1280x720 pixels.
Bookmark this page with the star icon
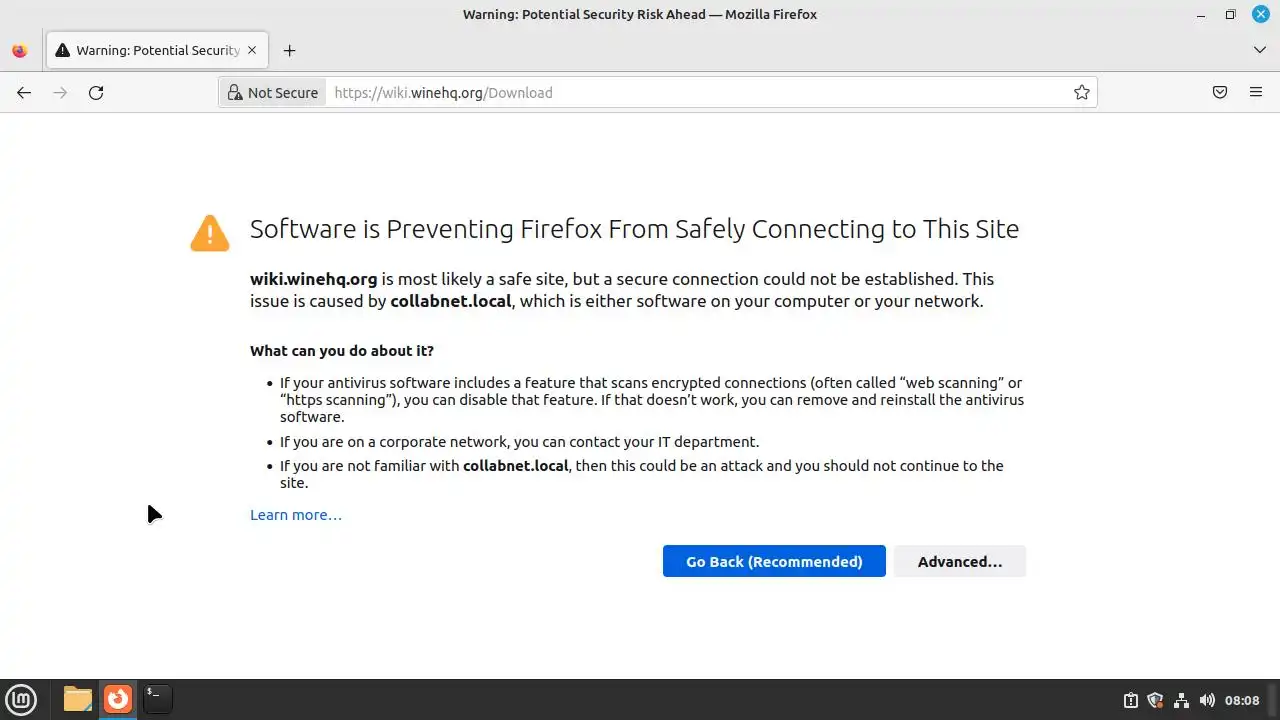tap(1081, 93)
